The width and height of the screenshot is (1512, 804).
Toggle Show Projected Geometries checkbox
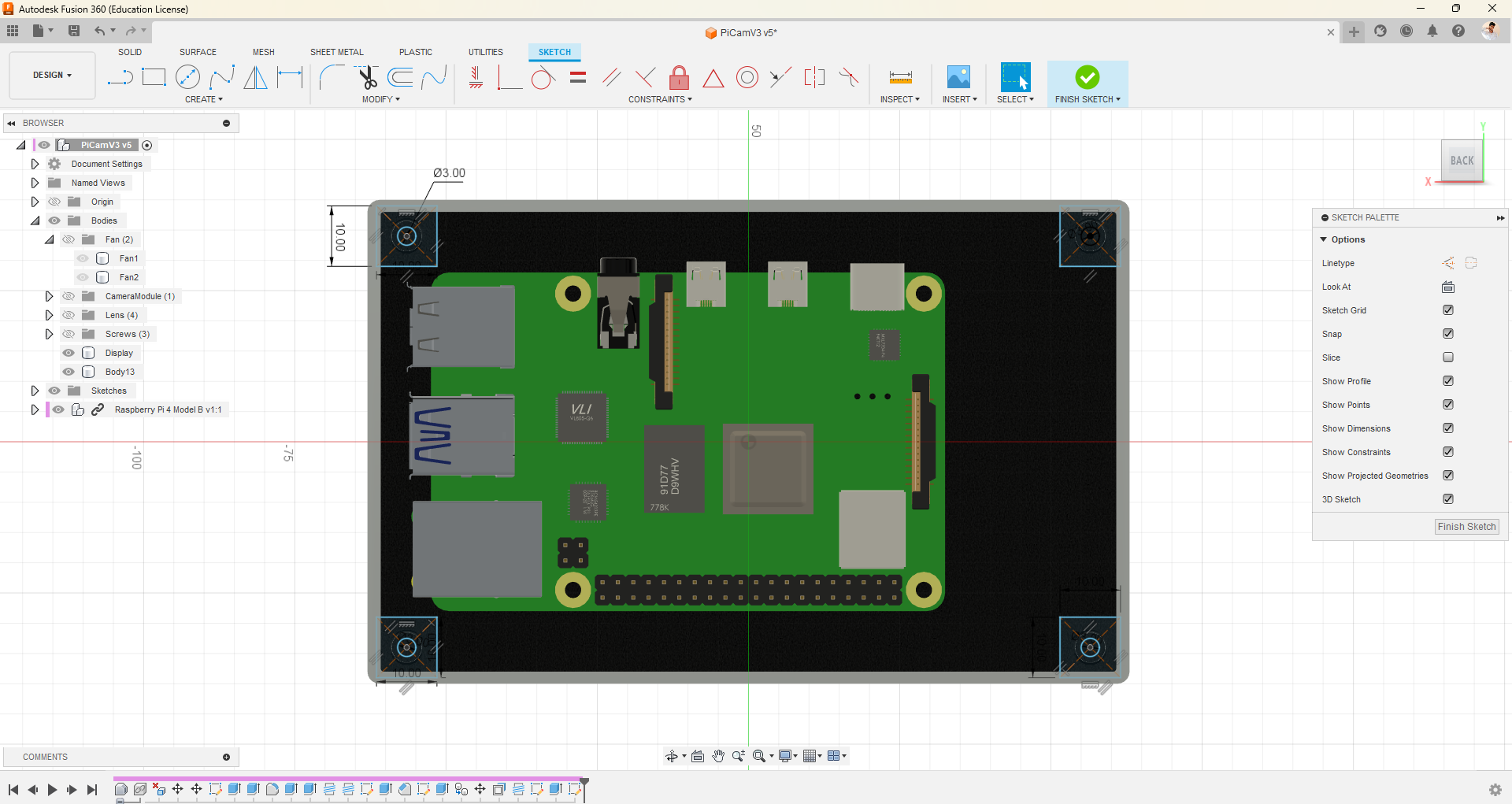tap(1448, 476)
